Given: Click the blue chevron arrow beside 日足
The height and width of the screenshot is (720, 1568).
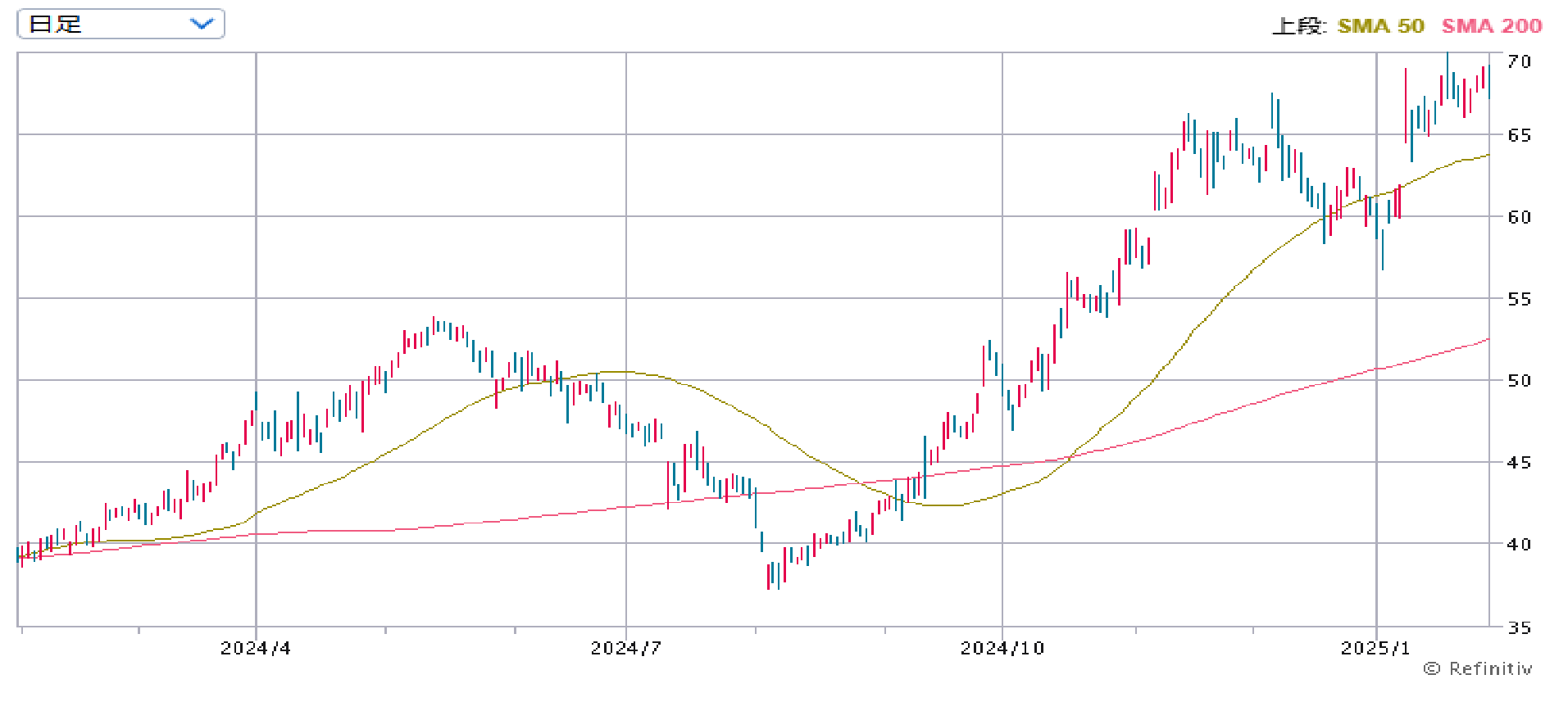Looking at the screenshot, I should point(202,24).
